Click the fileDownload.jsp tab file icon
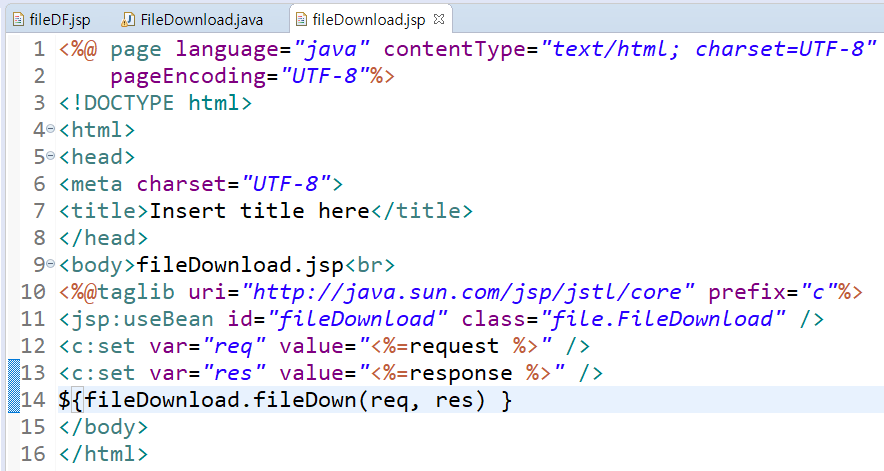 [302, 20]
